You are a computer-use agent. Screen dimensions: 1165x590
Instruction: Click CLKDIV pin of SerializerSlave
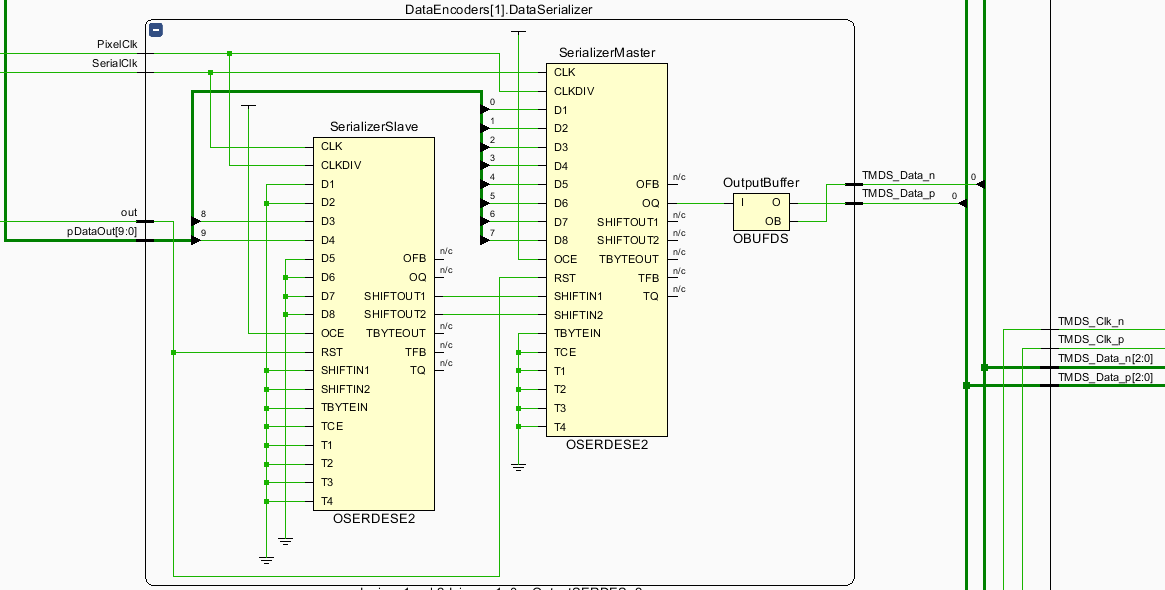pyautogui.click(x=340, y=165)
